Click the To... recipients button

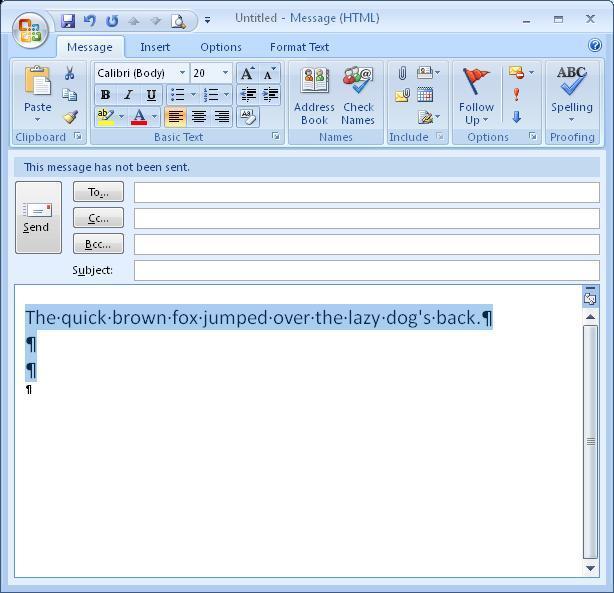pyautogui.click(x=98, y=192)
